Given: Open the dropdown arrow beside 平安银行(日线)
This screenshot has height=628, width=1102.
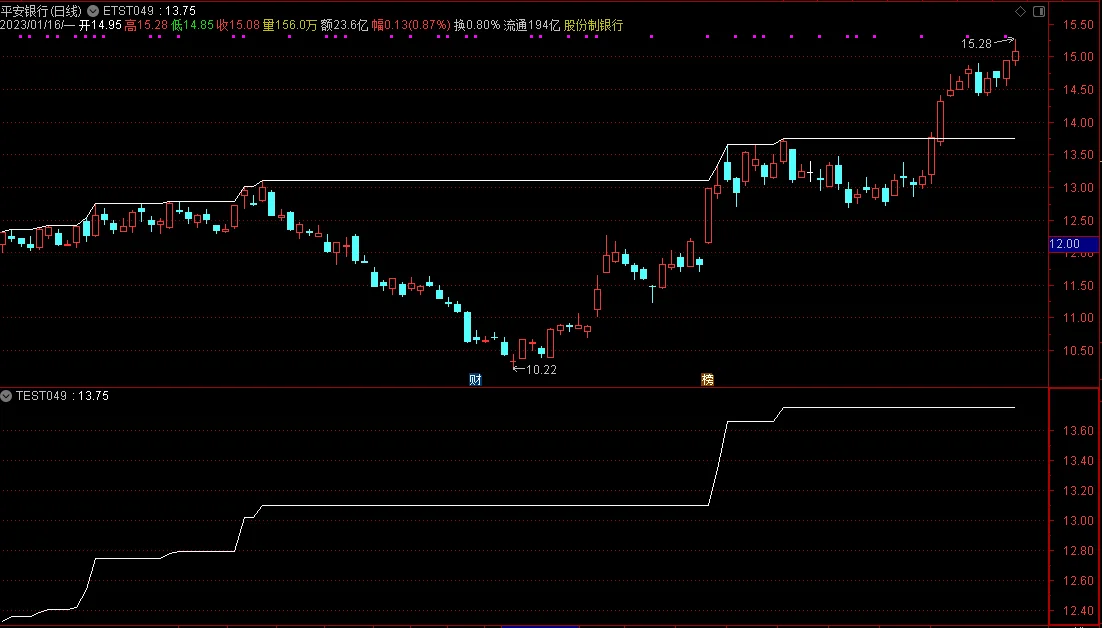Looking at the screenshot, I should pyautogui.click(x=93, y=11).
